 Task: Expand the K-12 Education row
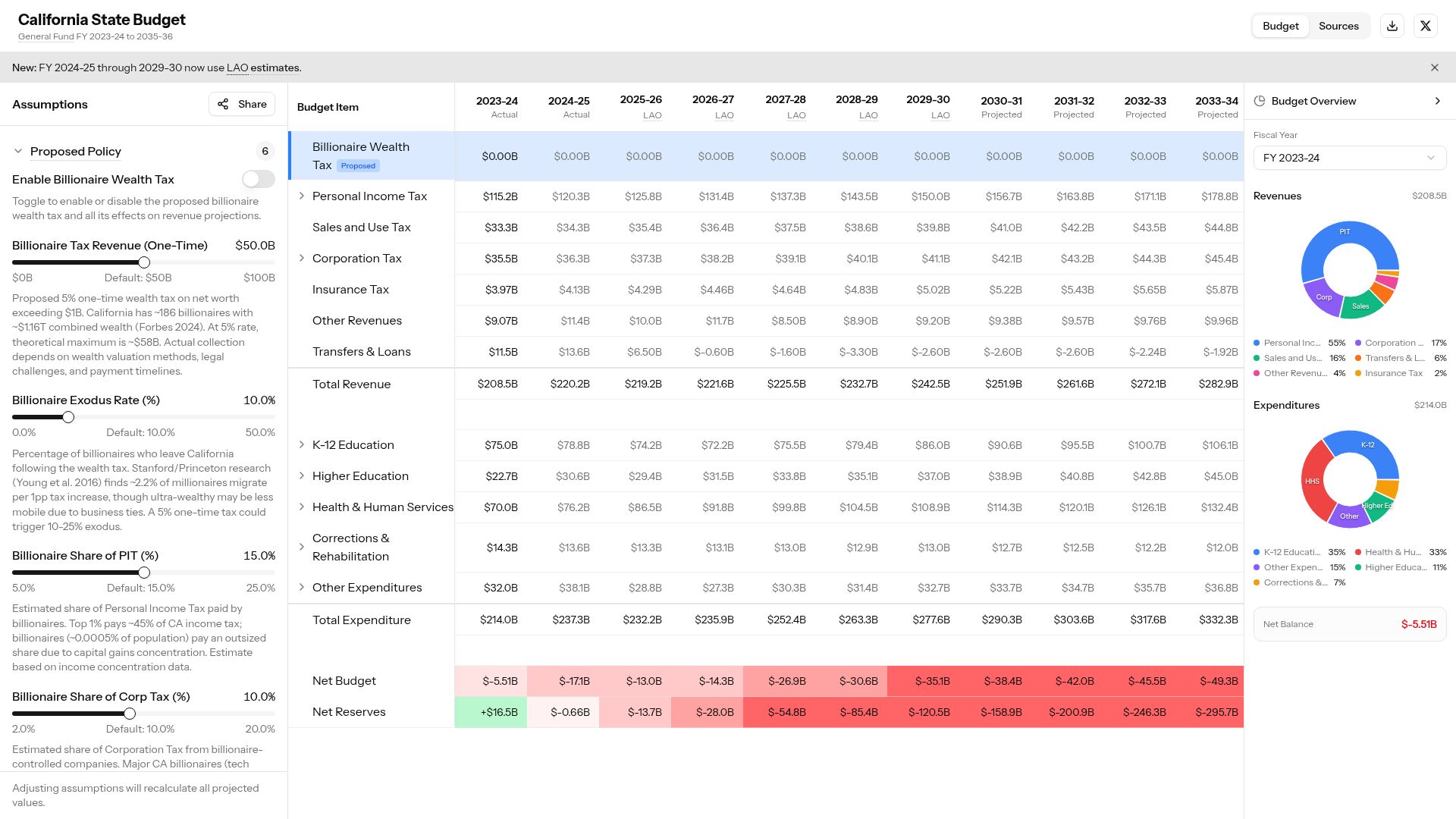tap(302, 444)
